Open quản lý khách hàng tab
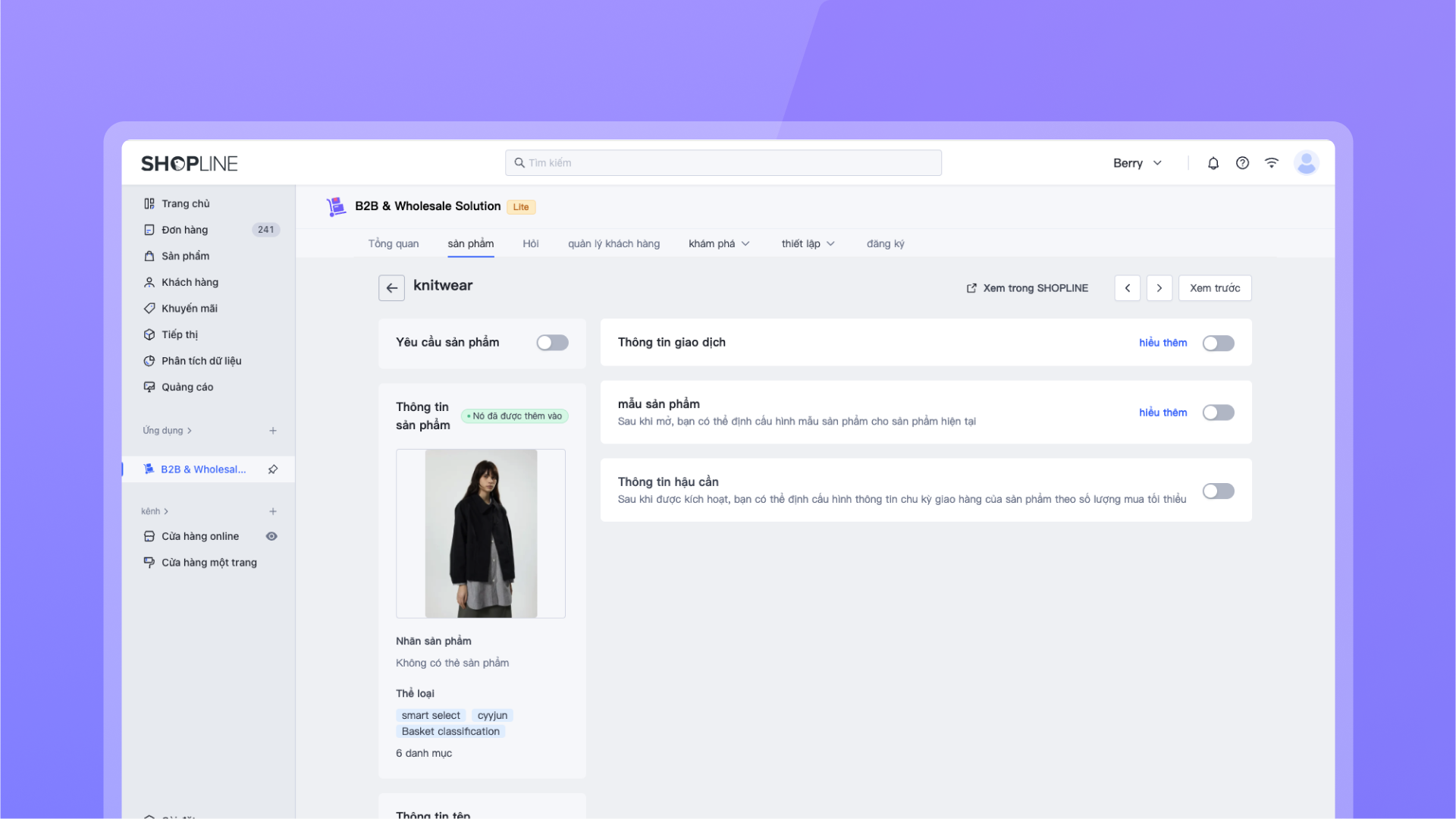 point(613,243)
